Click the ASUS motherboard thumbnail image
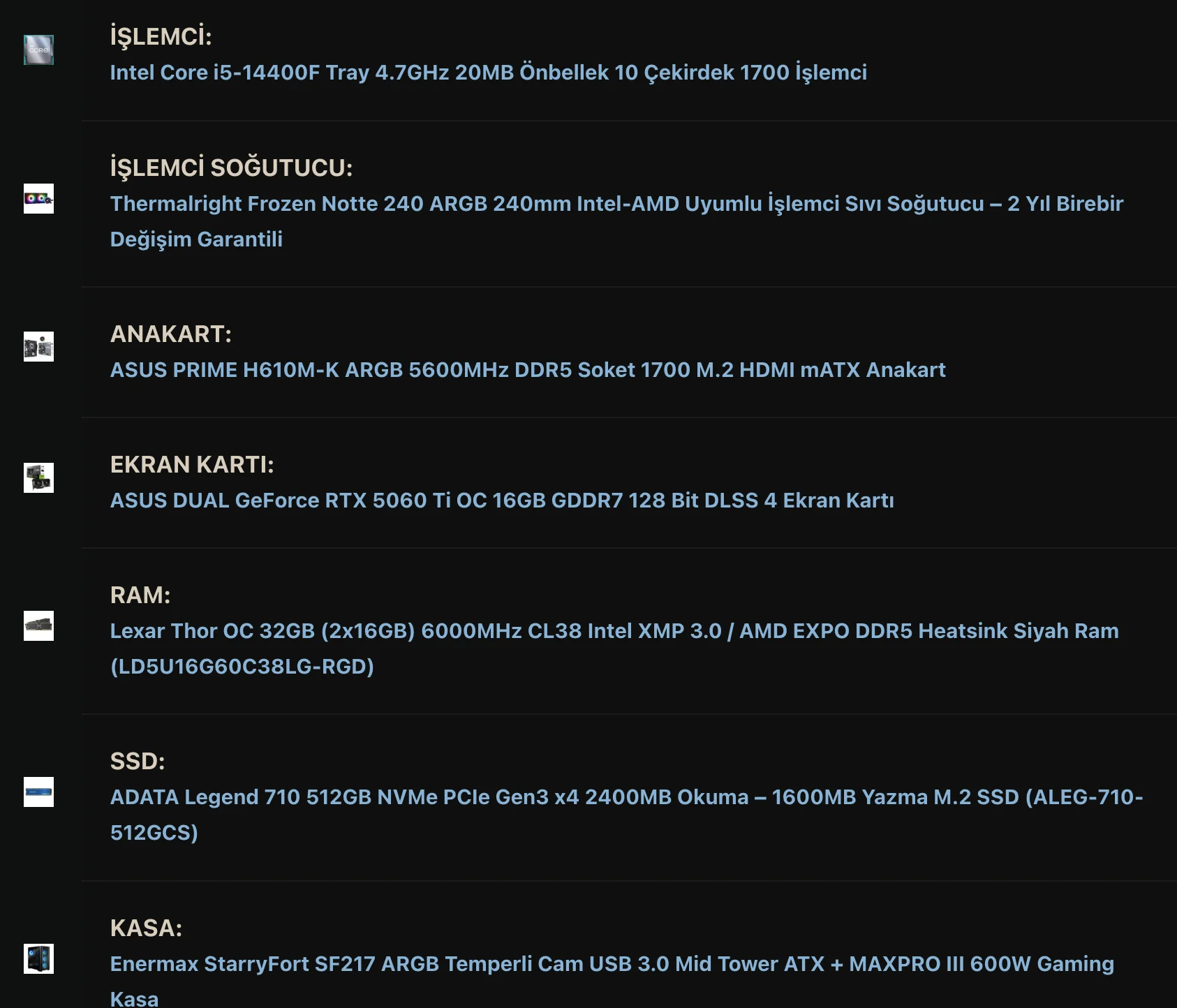This screenshot has height=1008, width=1177. click(38, 347)
